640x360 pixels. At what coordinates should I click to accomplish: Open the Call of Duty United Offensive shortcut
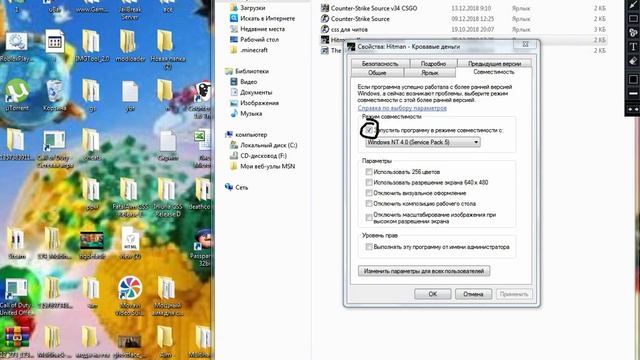coord(16,297)
